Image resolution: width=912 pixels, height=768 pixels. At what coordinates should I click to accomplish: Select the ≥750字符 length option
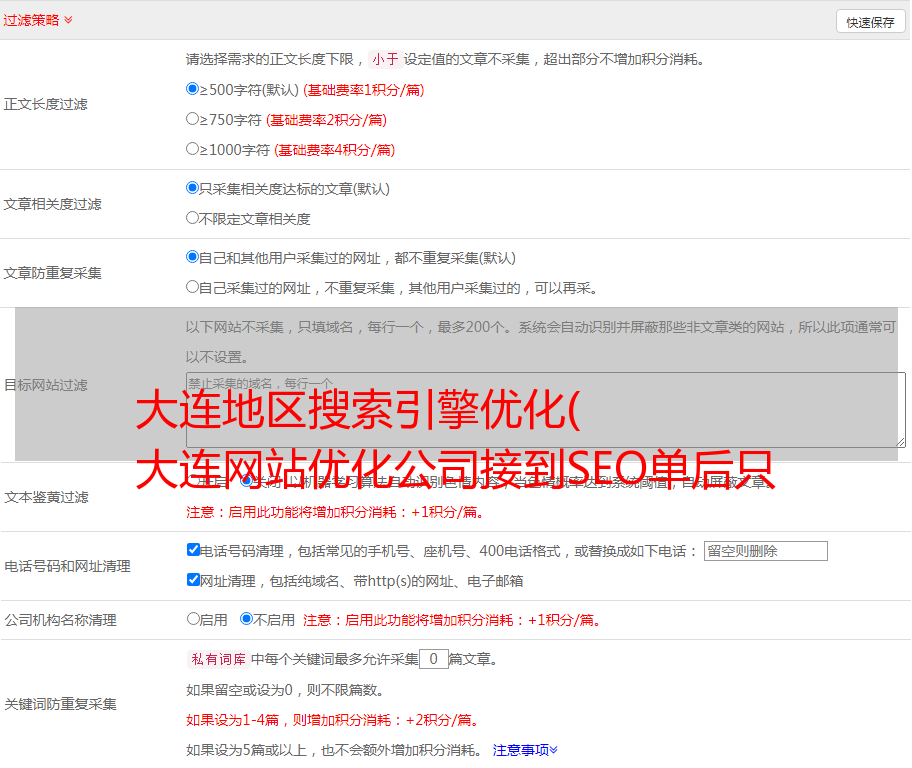192,119
